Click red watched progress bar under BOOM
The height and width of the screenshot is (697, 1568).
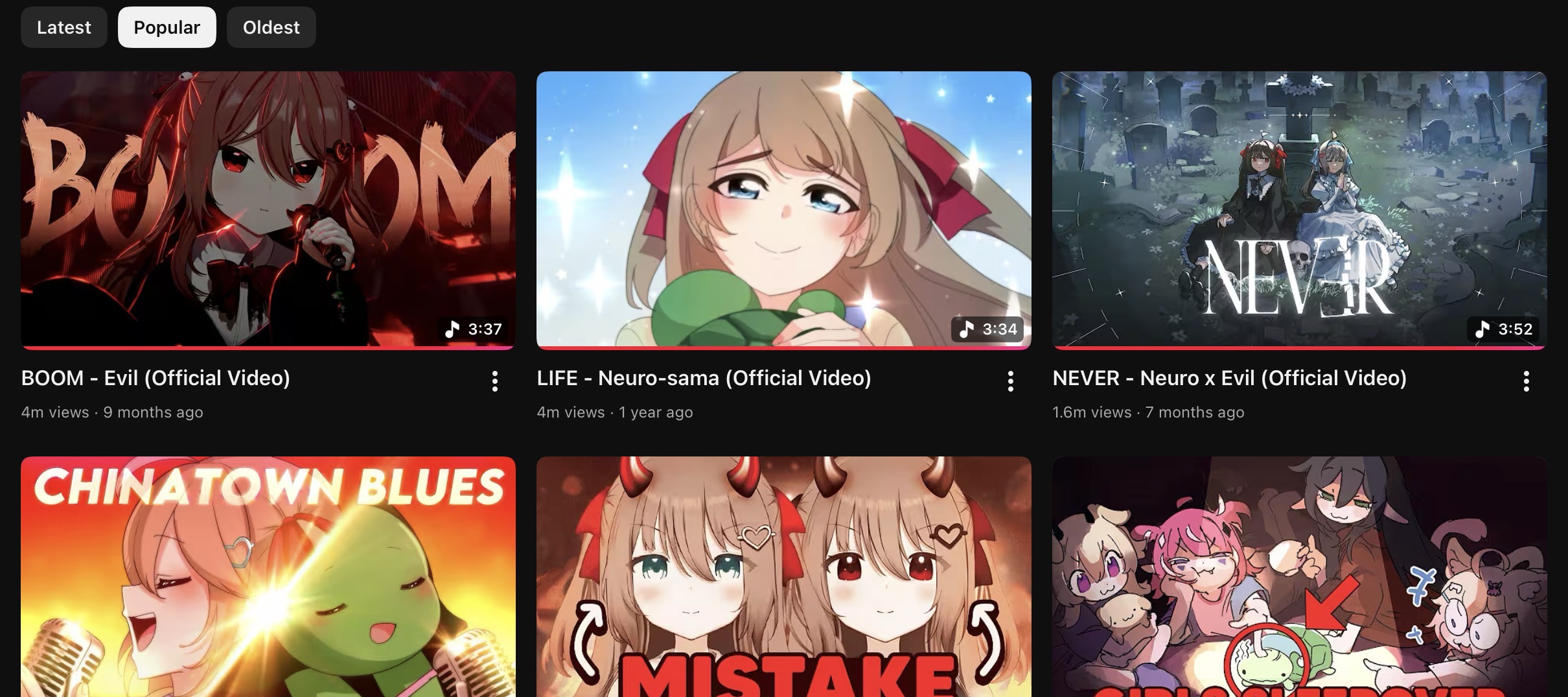[x=268, y=348]
